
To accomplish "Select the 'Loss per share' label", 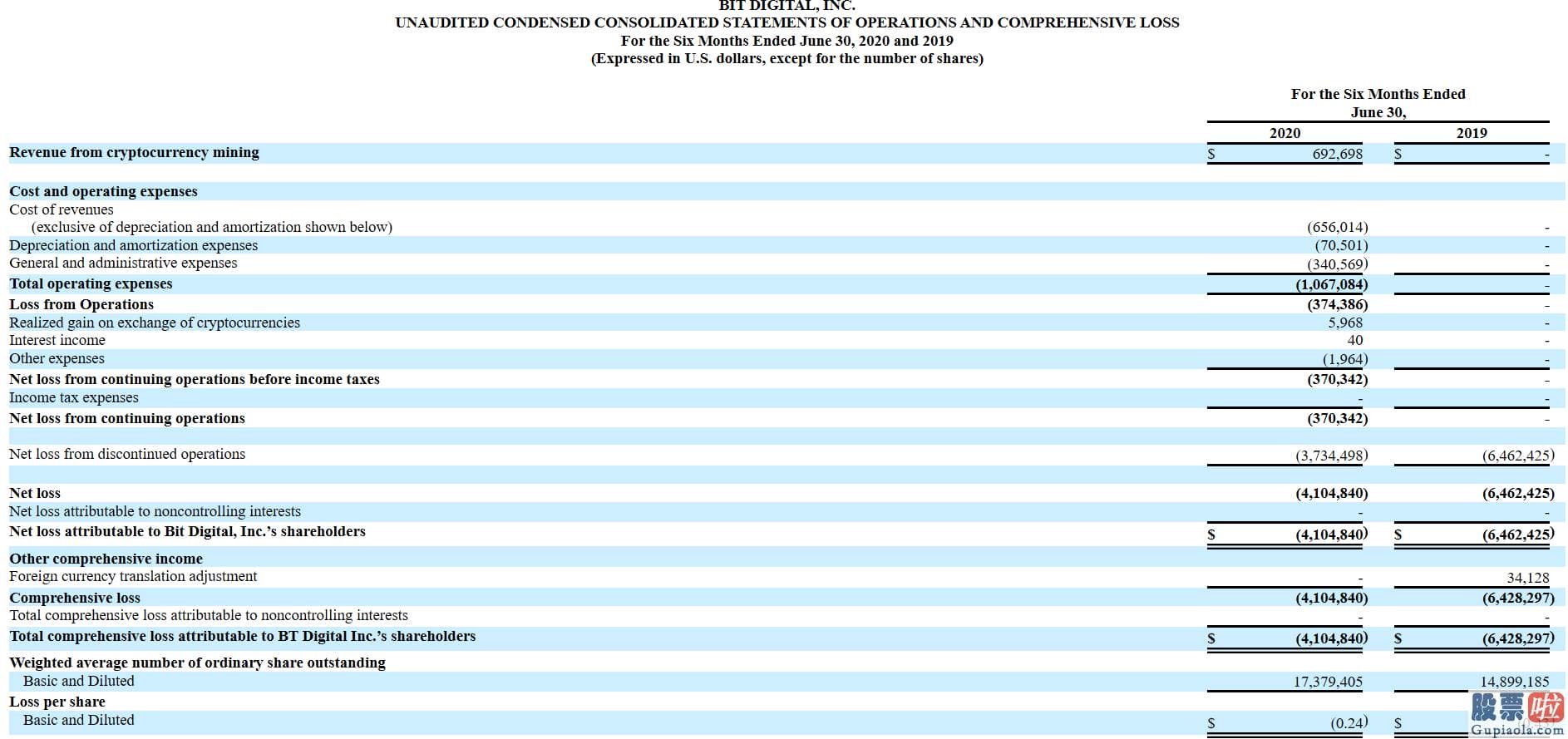I will coord(57,702).
